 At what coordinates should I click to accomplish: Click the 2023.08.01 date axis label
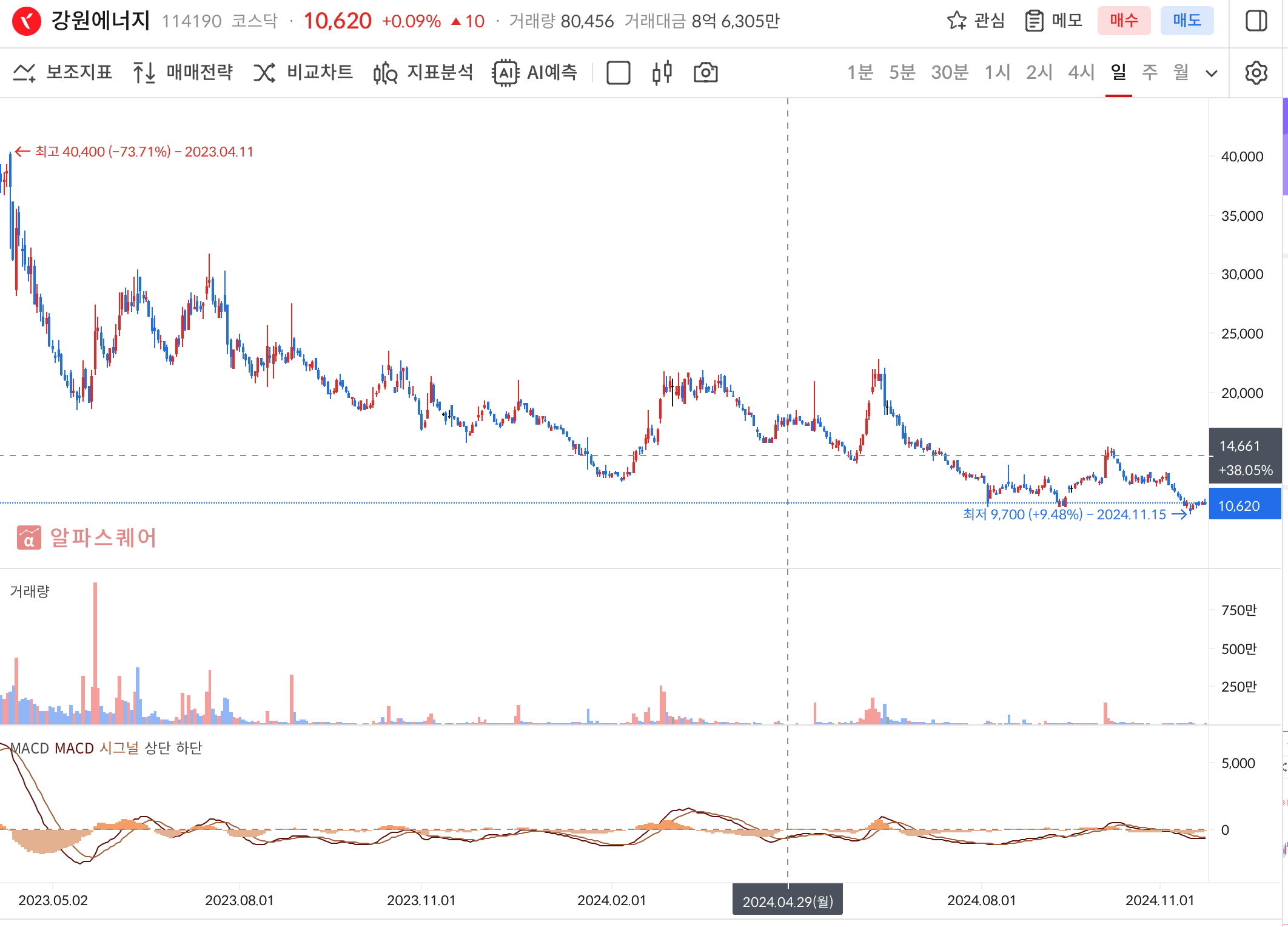point(239,900)
